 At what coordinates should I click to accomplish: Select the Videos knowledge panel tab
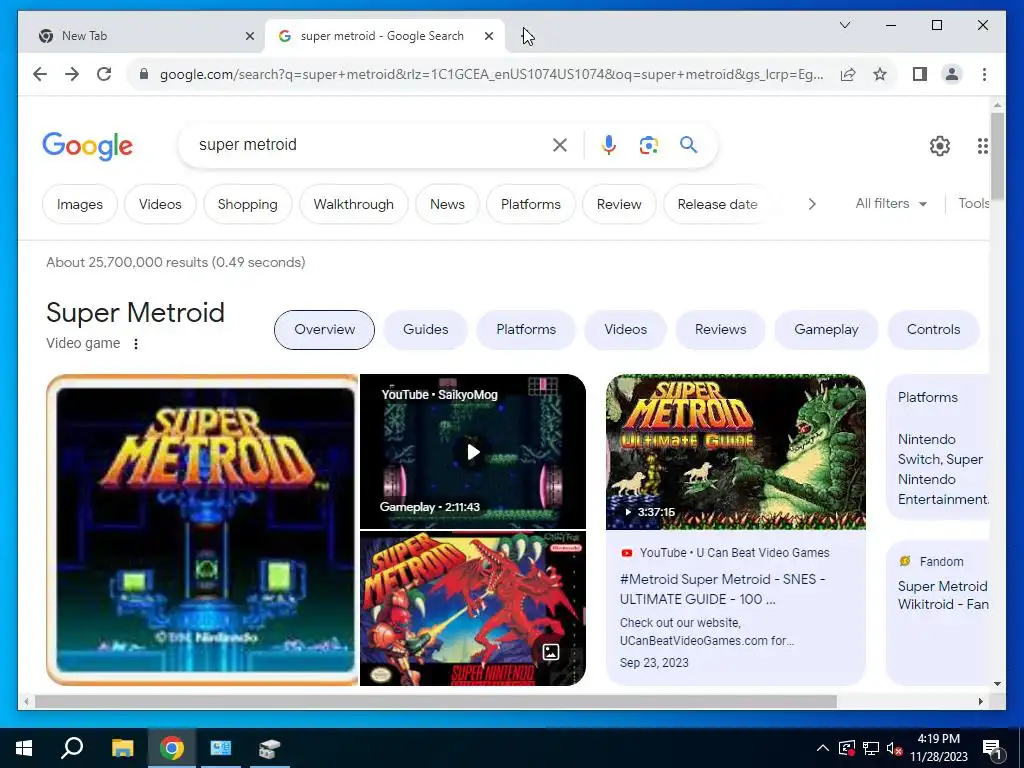[x=626, y=330]
